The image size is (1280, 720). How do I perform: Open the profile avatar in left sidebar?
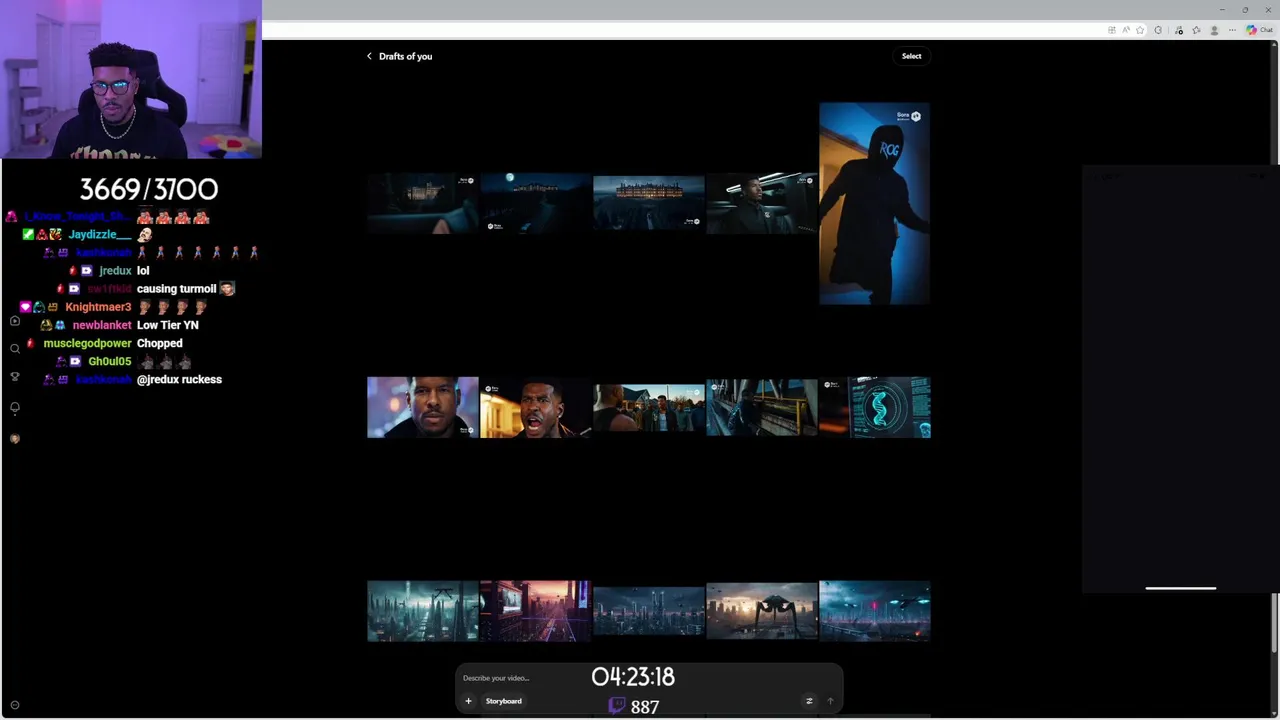pyautogui.click(x=14, y=439)
